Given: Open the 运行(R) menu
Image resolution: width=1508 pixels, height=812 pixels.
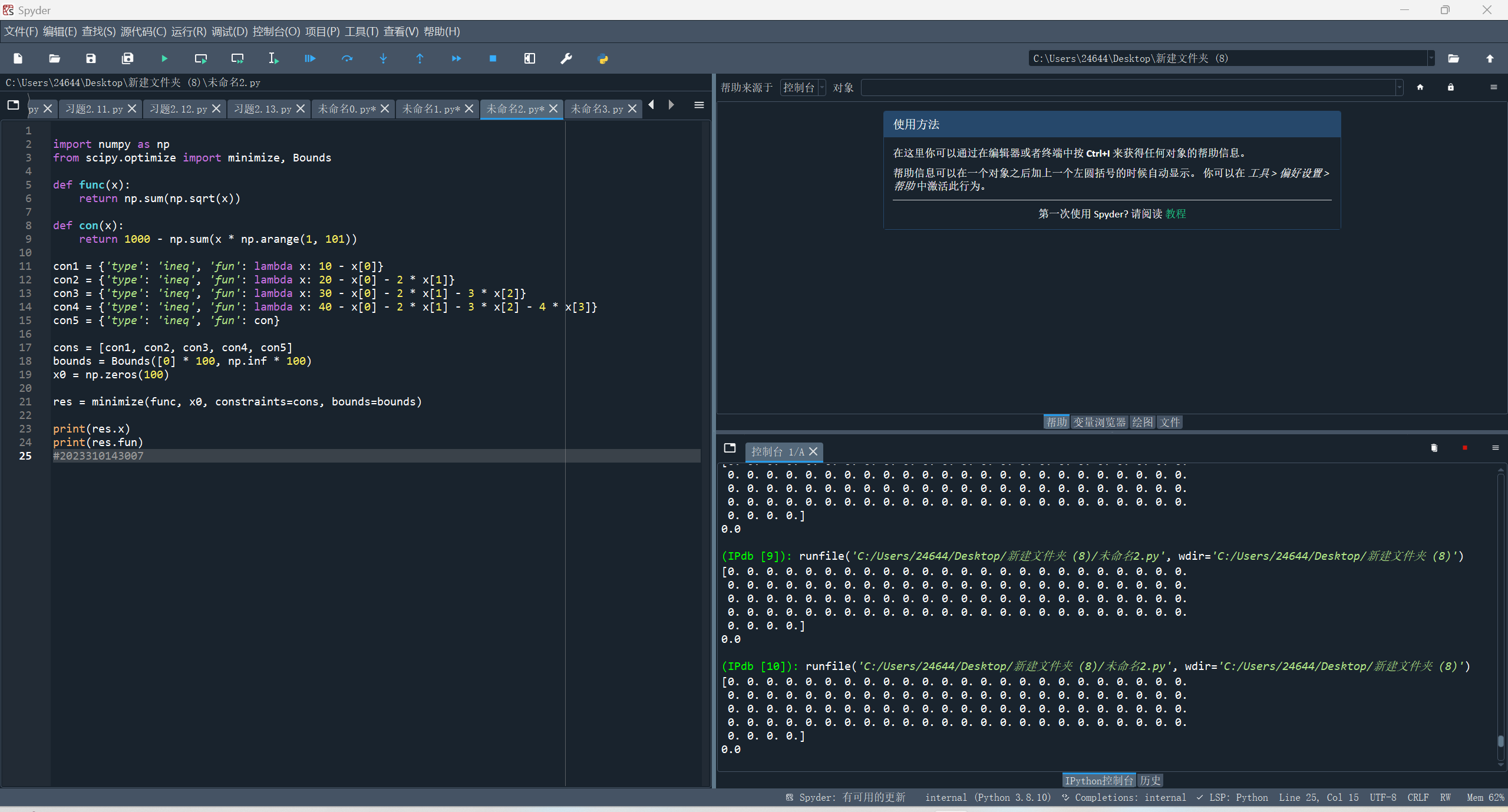Looking at the screenshot, I should (x=189, y=31).
